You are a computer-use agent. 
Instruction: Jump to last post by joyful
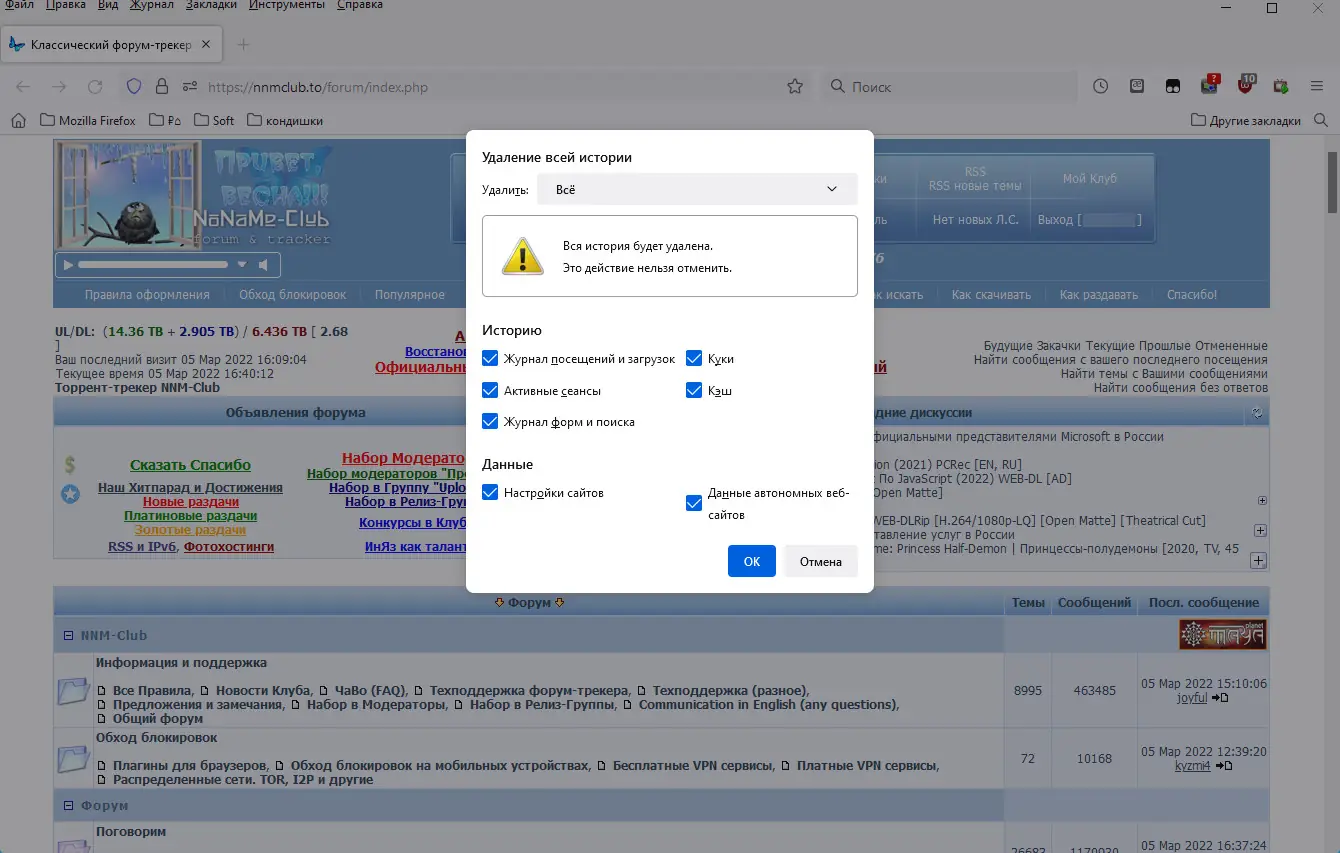1220,698
